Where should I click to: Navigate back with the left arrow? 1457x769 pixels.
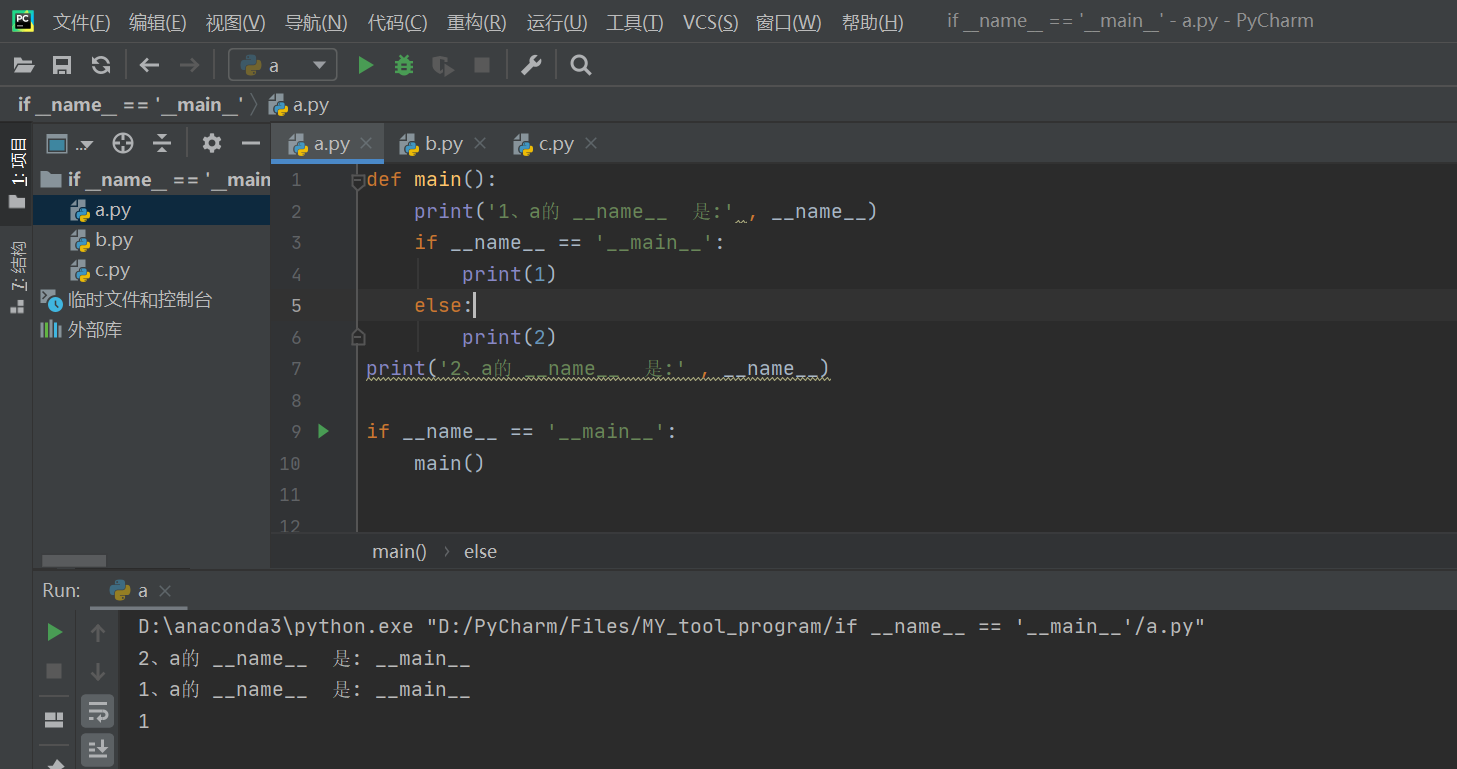pos(149,66)
